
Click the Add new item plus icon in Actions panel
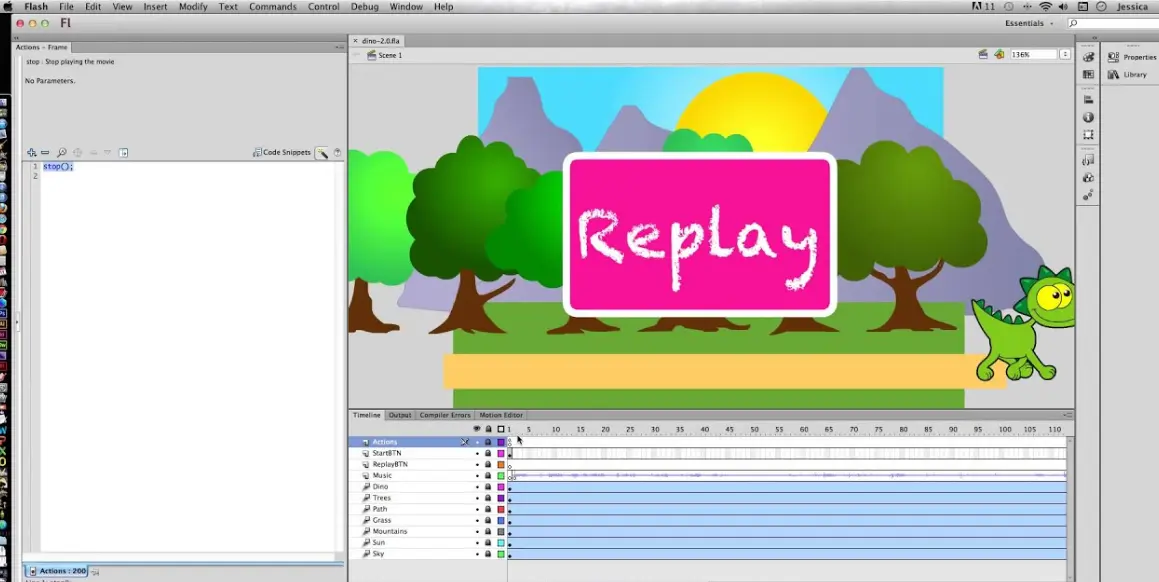tap(32, 152)
